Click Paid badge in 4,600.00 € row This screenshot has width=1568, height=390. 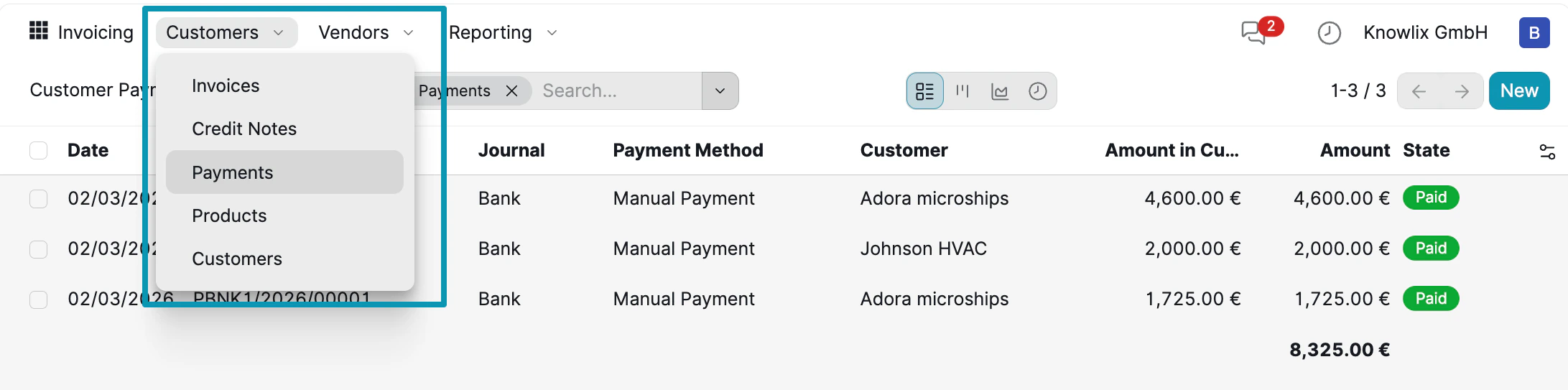click(1431, 198)
